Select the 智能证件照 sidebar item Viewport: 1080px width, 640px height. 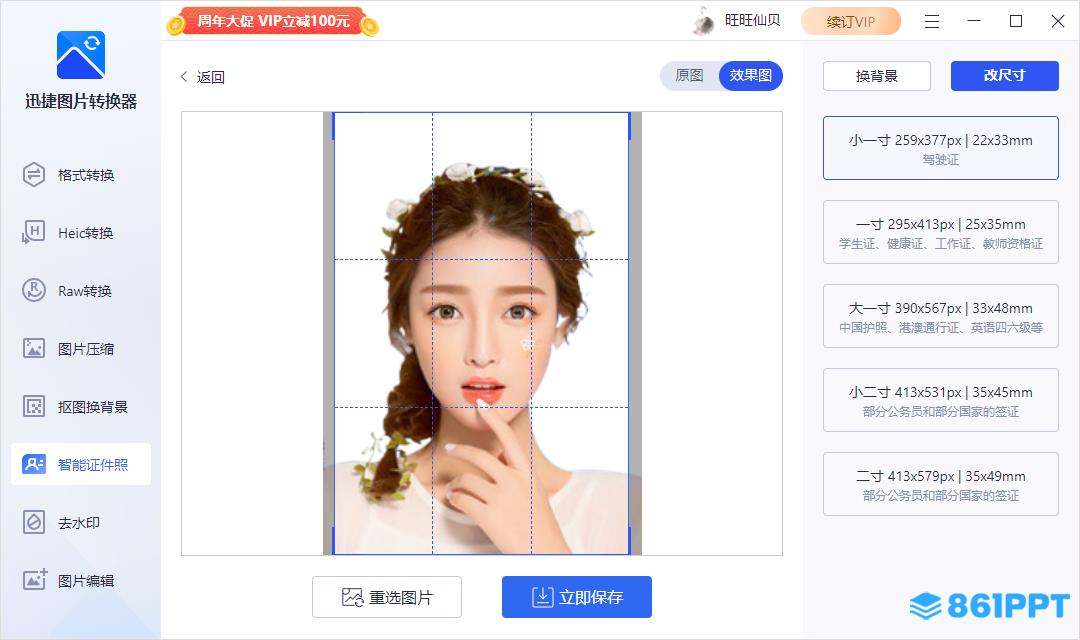[x=81, y=464]
